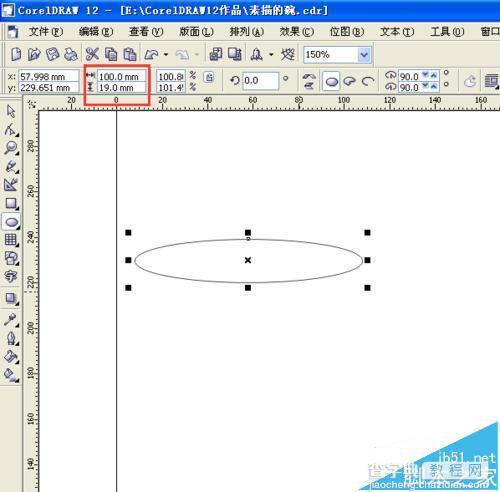Open the Undo history dropdown arrow

click(x=166, y=54)
